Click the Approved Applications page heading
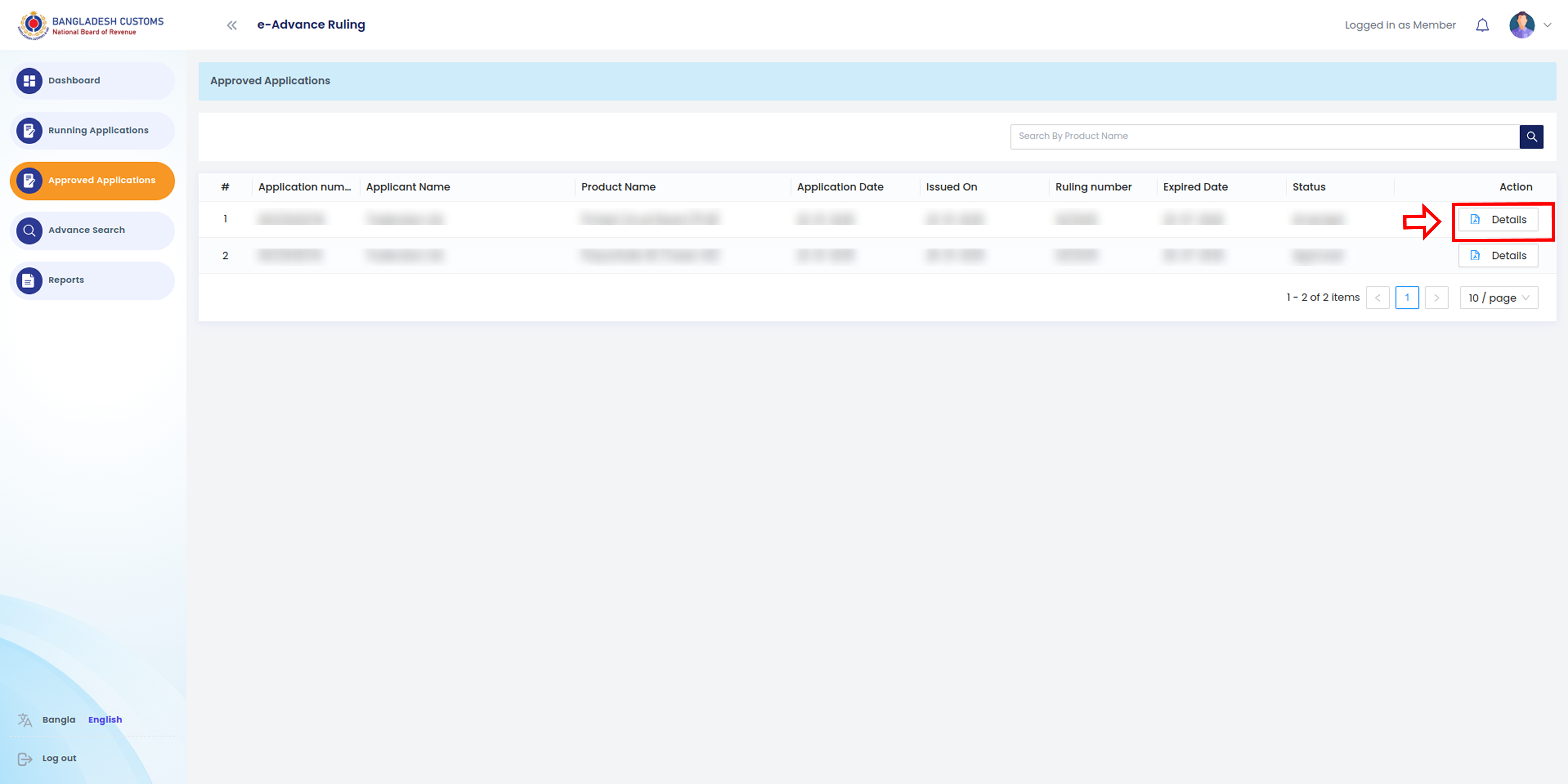Viewport: 1568px width, 784px height. tap(270, 81)
